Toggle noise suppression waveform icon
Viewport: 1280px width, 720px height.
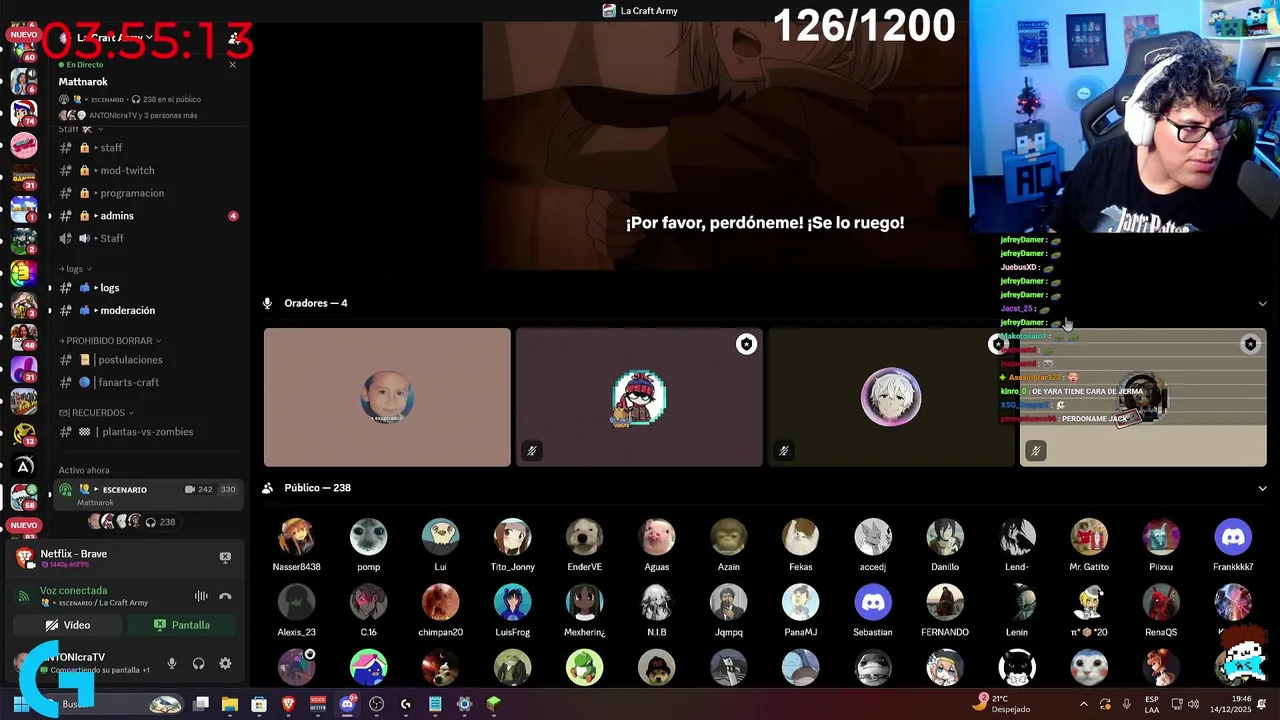(x=201, y=596)
